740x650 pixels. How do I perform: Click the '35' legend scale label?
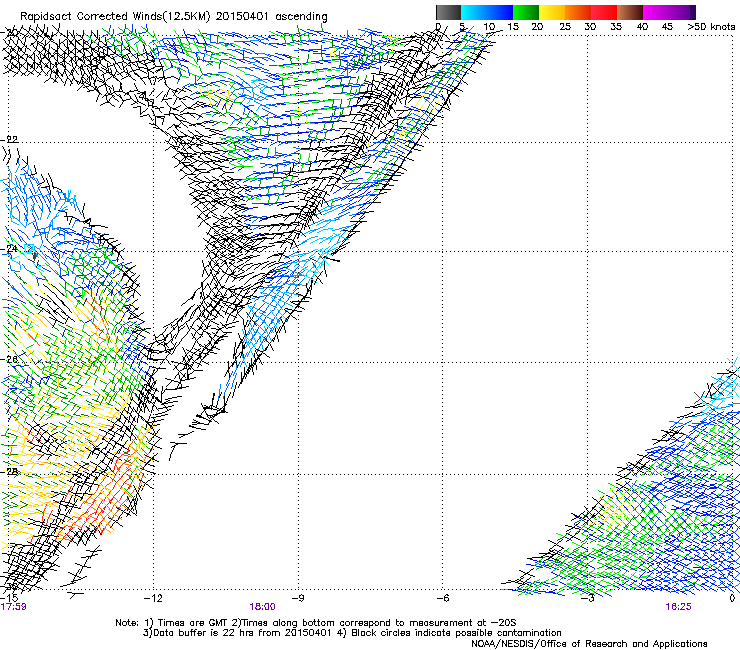click(616, 27)
